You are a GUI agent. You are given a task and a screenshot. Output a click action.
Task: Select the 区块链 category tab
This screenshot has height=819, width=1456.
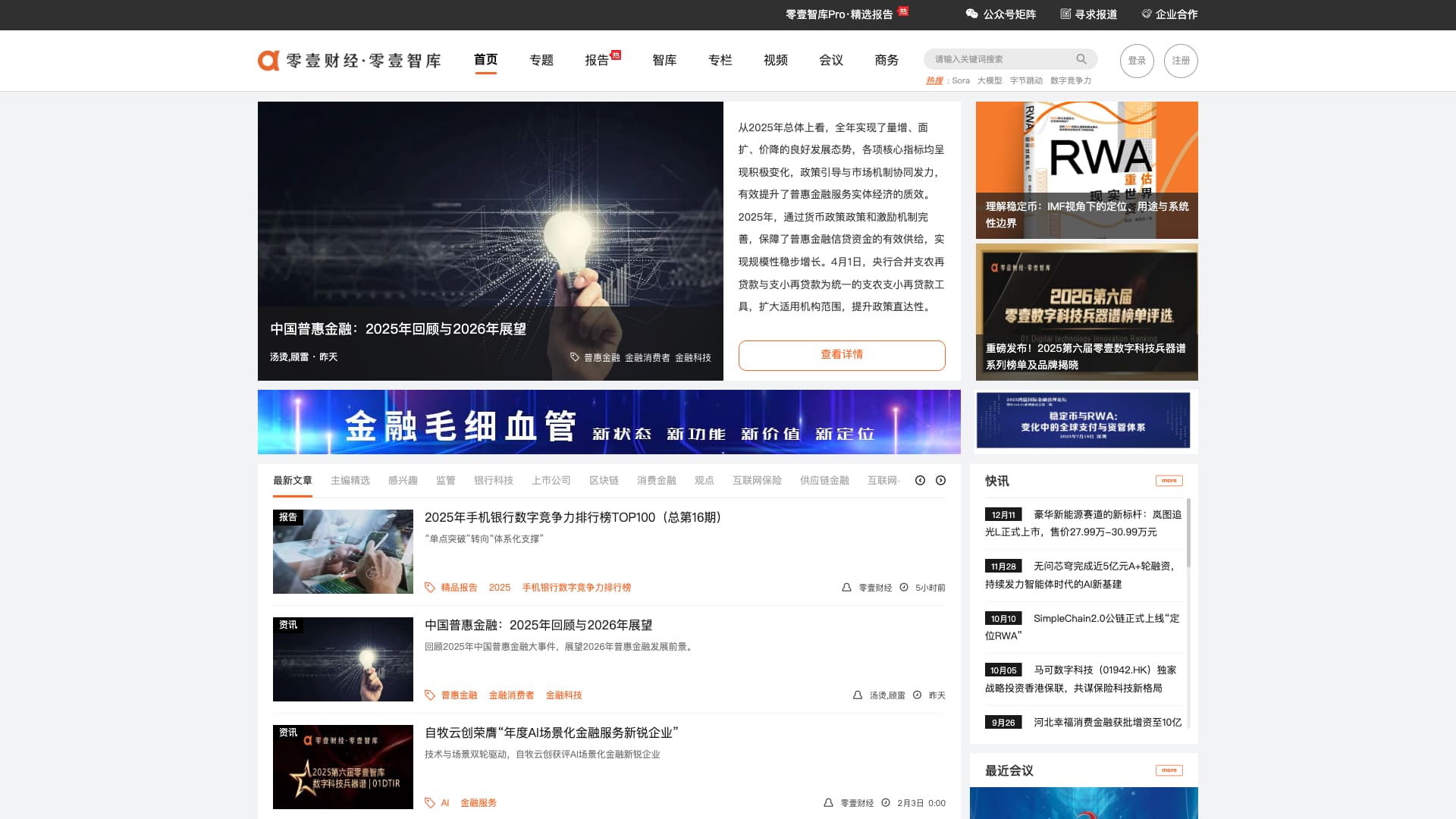coord(604,481)
